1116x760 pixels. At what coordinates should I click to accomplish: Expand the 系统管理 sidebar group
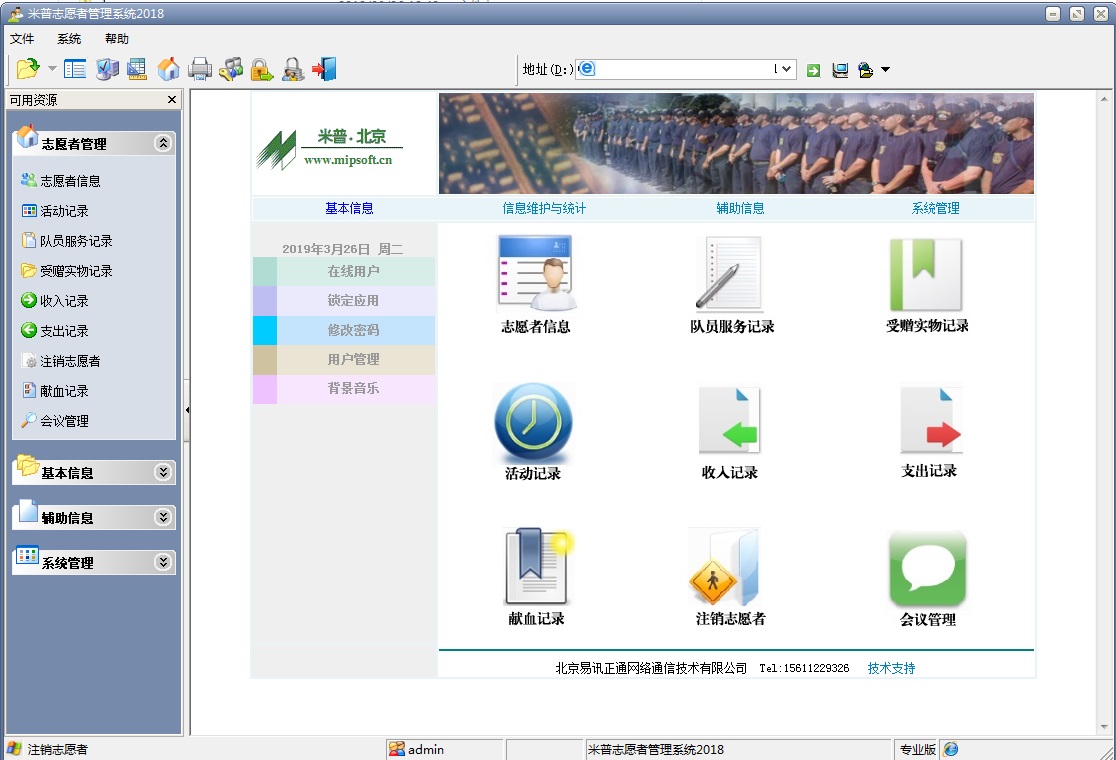point(163,562)
